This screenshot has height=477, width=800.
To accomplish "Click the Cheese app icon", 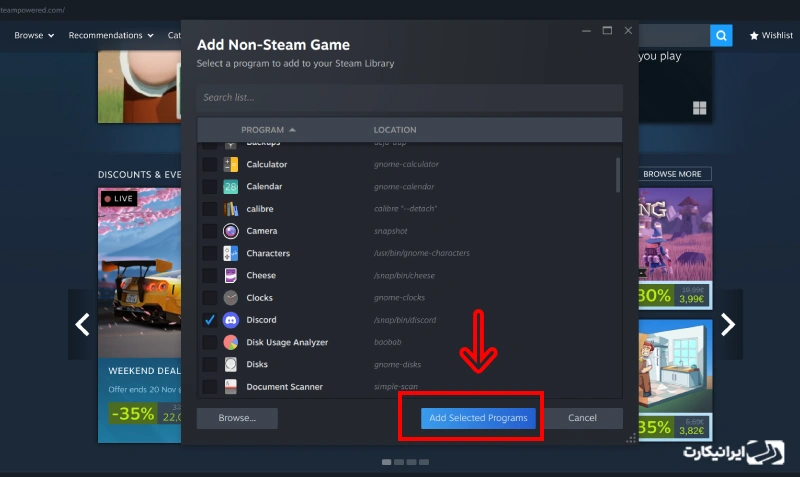I will click(231, 276).
